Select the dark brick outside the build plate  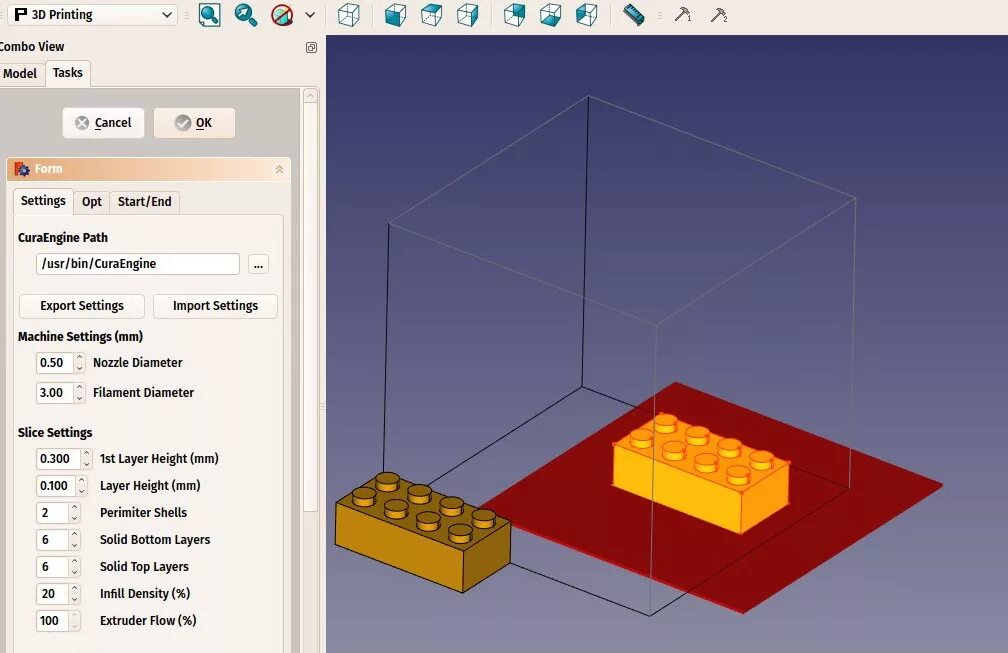click(x=422, y=532)
